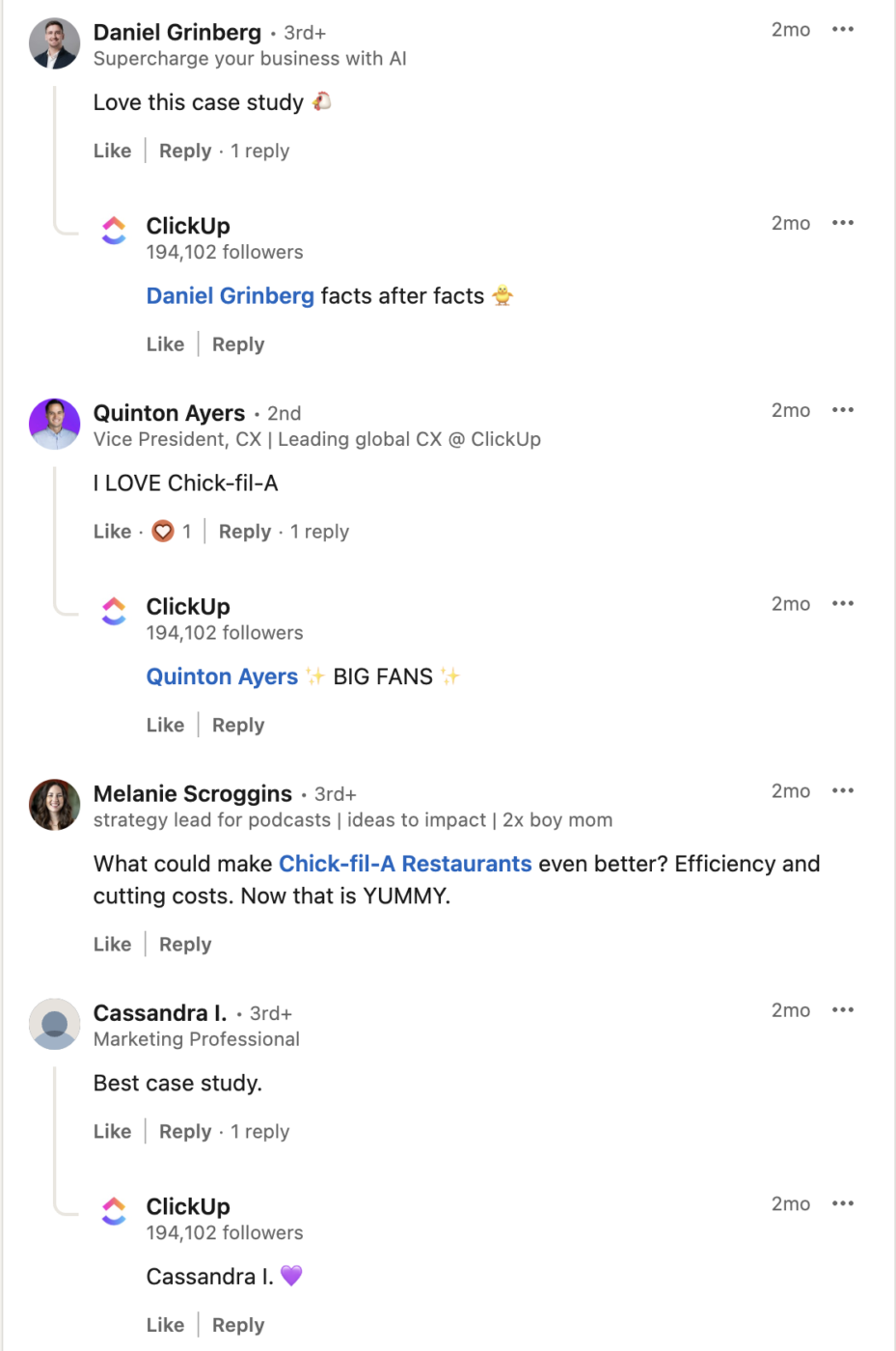Click heart reaction icon on Quinton's comment
Viewport: 896px width, 1351px height.
[x=164, y=532]
